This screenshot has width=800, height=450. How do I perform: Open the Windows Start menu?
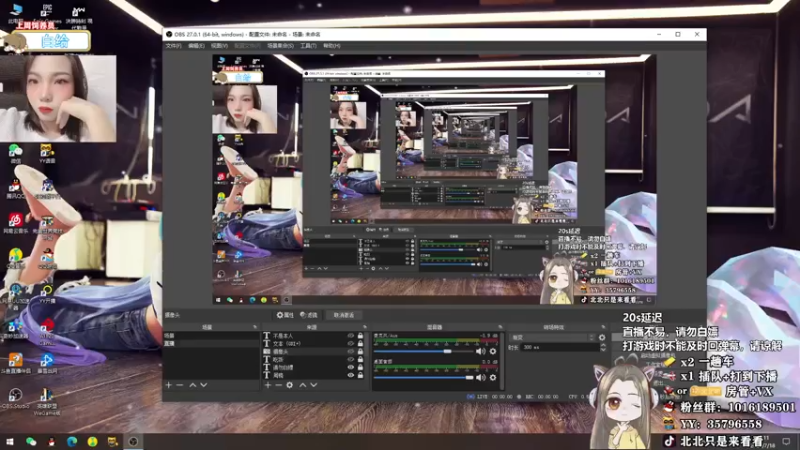pyautogui.click(x=10, y=441)
